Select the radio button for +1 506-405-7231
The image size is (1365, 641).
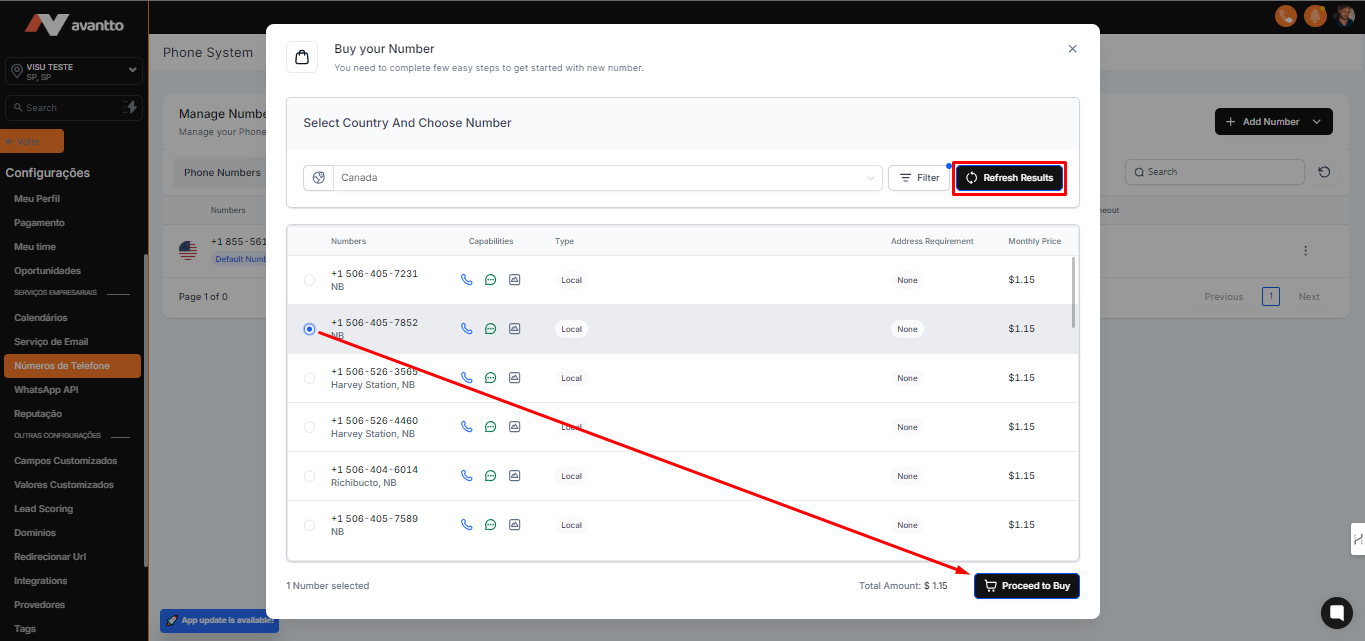pyautogui.click(x=309, y=280)
